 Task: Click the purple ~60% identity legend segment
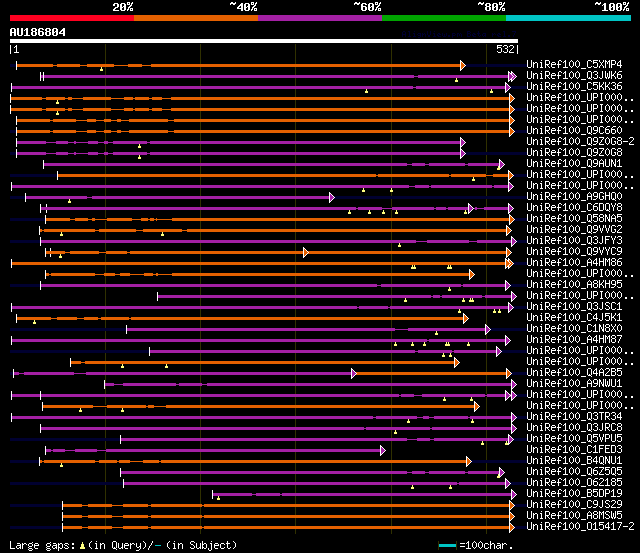(320, 18)
